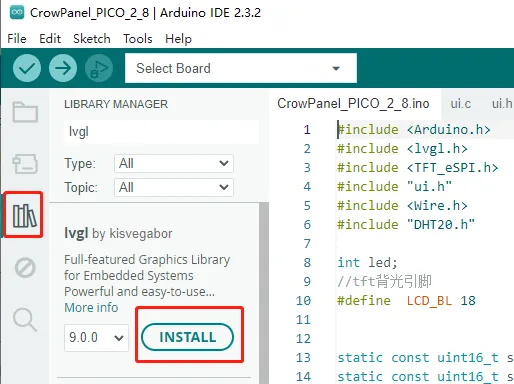Click the Verify checkmark button
The height and width of the screenshot is (384, 514).
click(27, 68)
